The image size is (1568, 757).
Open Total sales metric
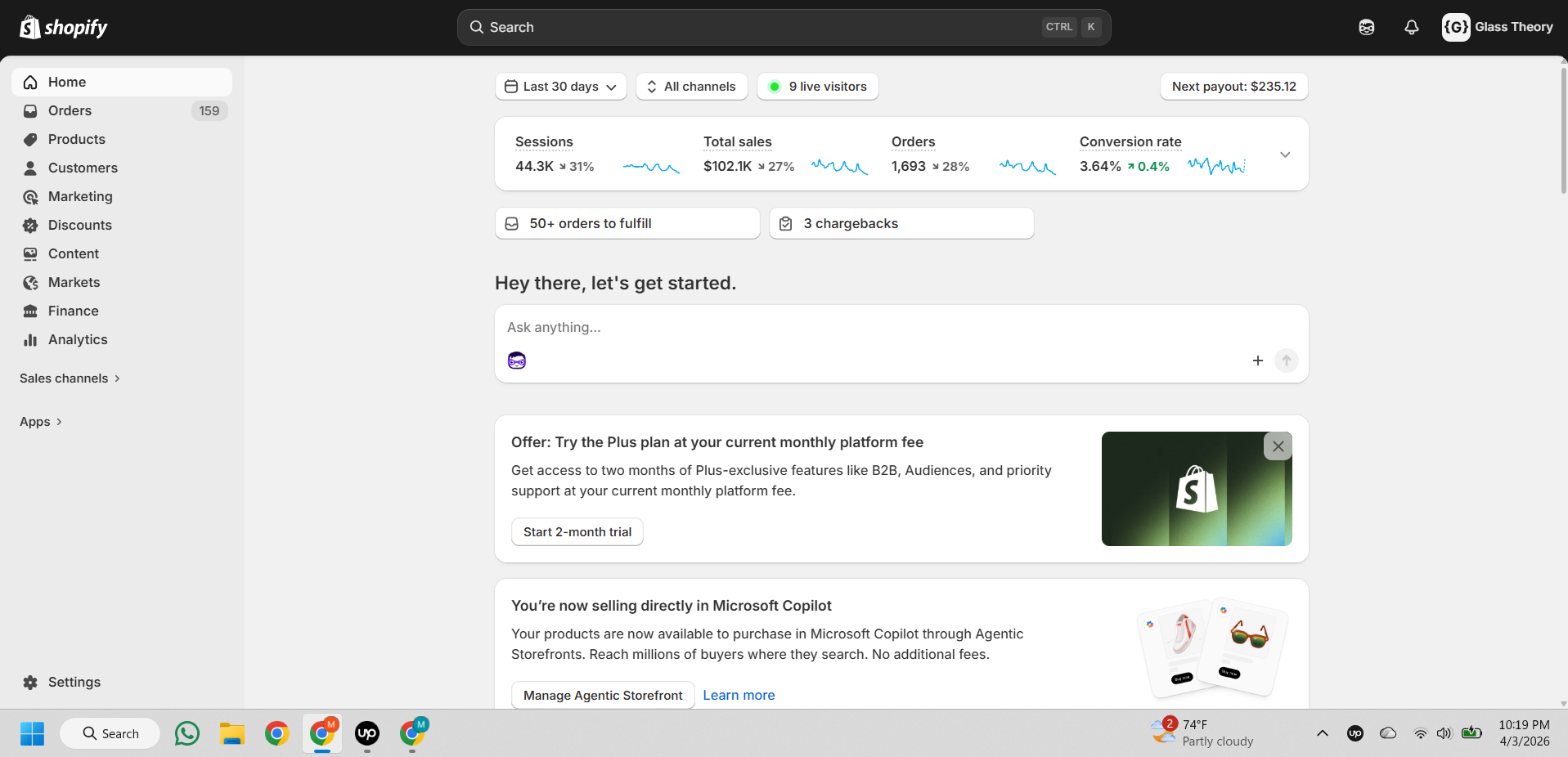tap(785, 154)
